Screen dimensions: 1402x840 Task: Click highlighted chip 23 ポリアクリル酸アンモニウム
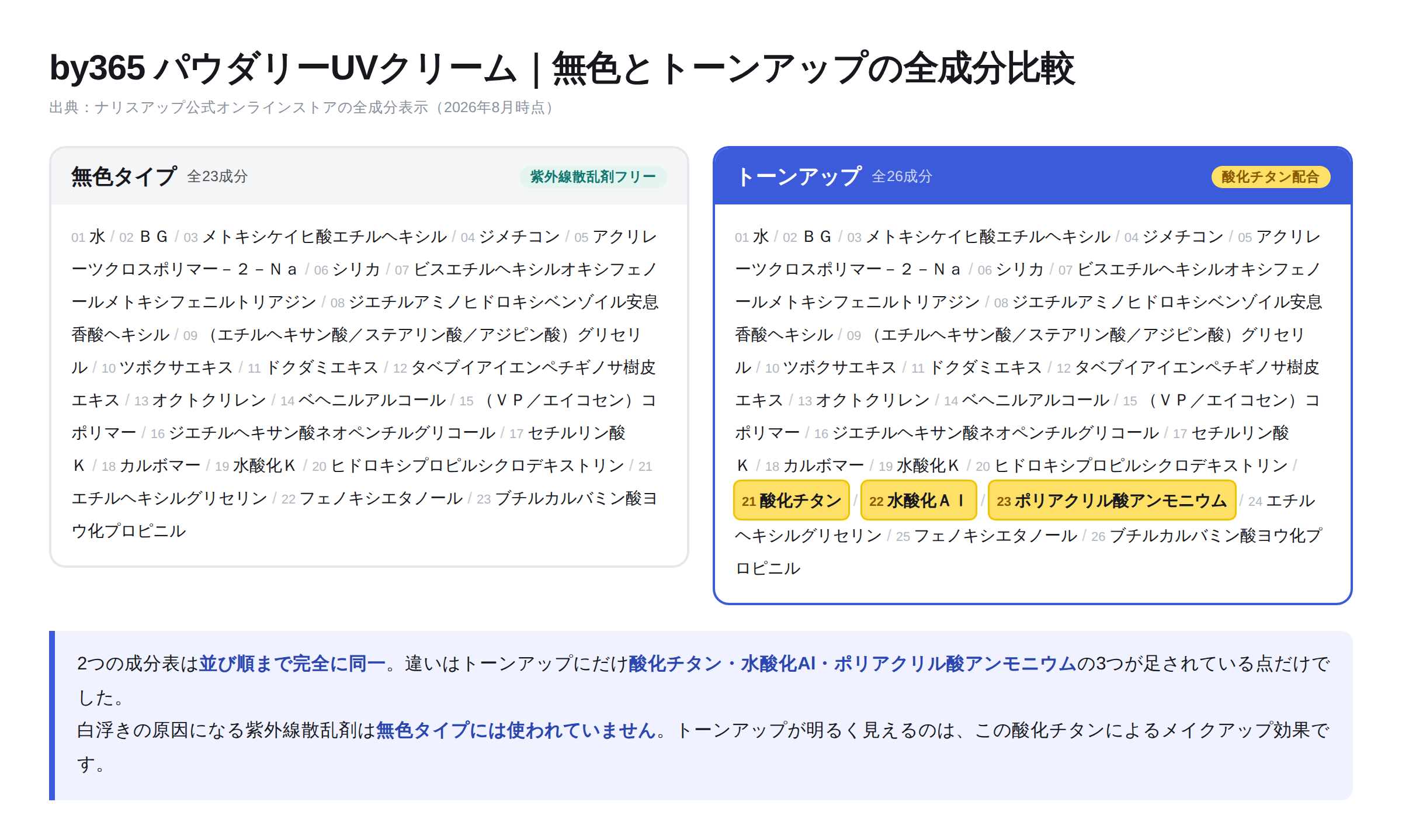1112,501
